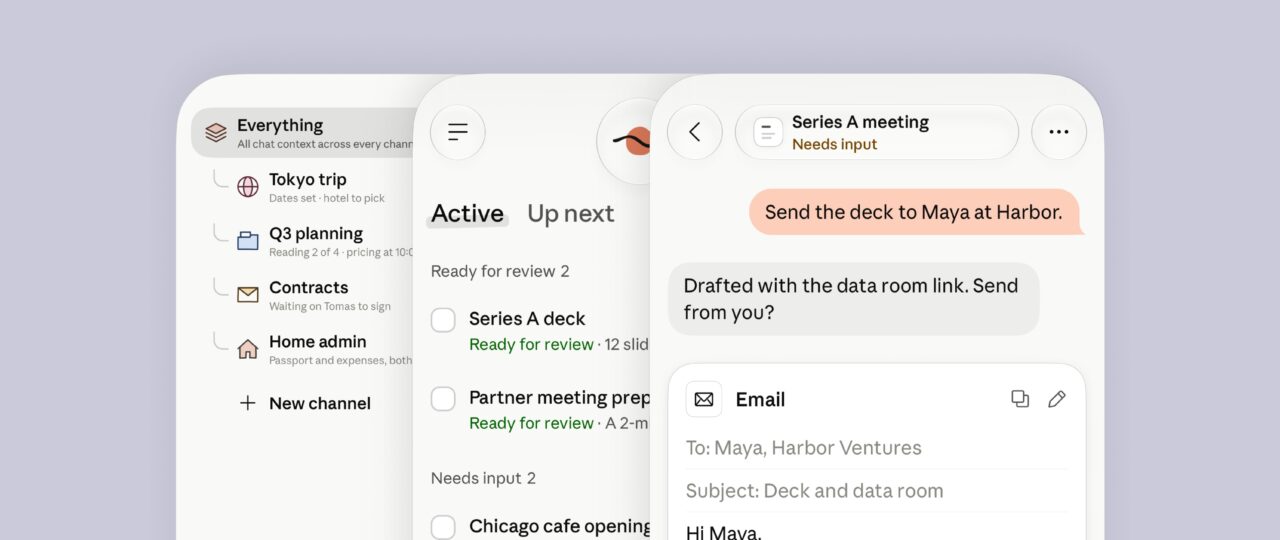The height and width of the screenshot is (540, 1280).
Task: Click the Needs input status label
Action: point(834,144)
